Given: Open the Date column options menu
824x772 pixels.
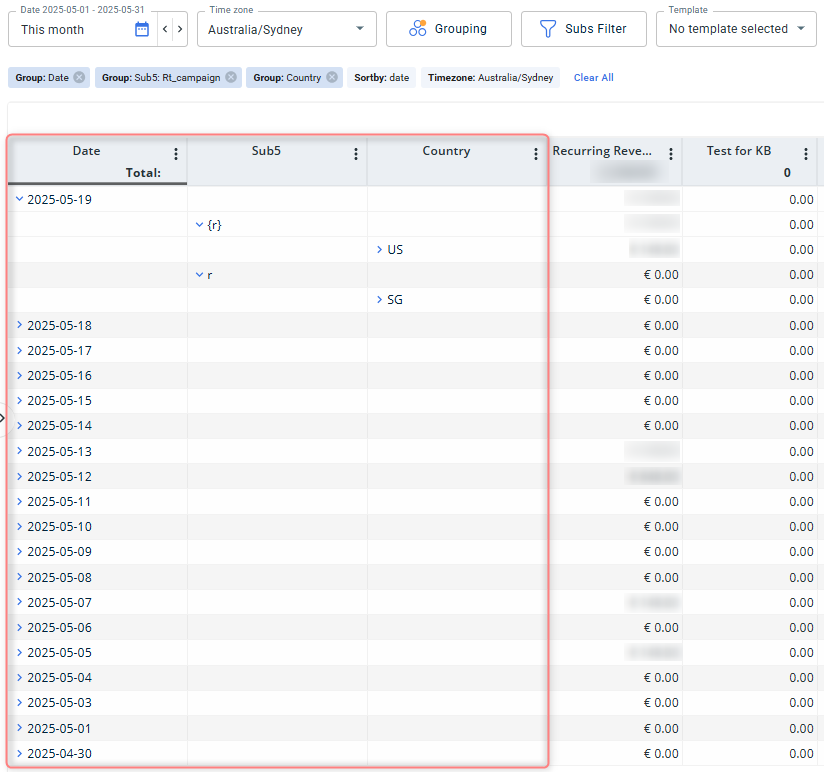Looking at the screenshot, I should [176, 153].
